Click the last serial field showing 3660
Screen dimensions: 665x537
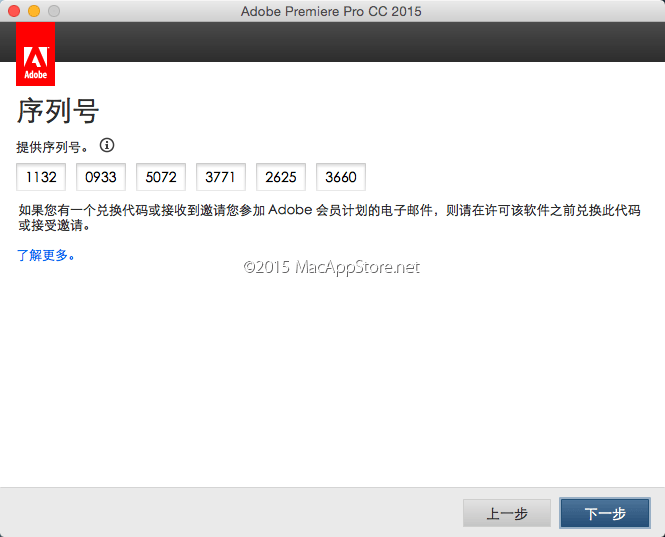[x=341, y=178]
